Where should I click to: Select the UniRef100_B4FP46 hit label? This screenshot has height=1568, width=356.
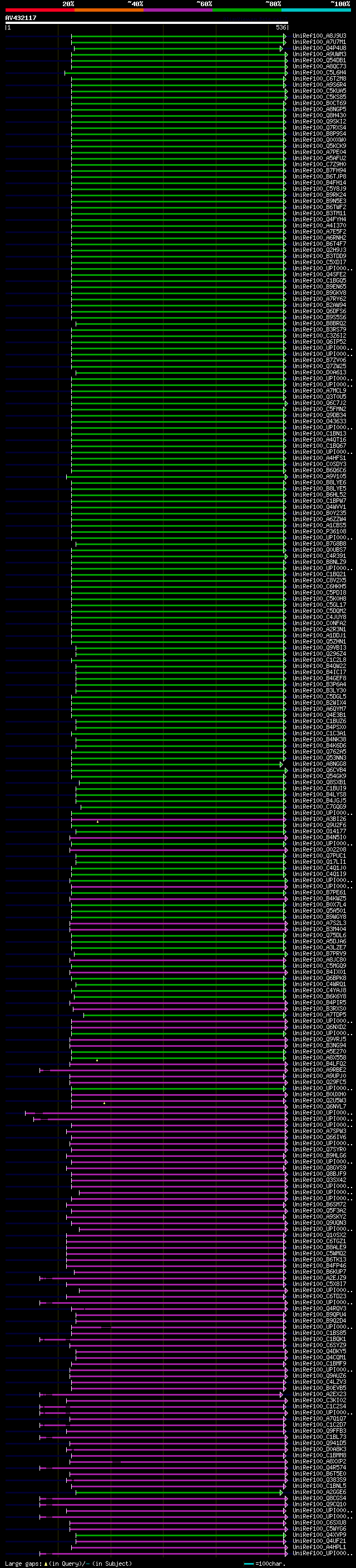319,1265
